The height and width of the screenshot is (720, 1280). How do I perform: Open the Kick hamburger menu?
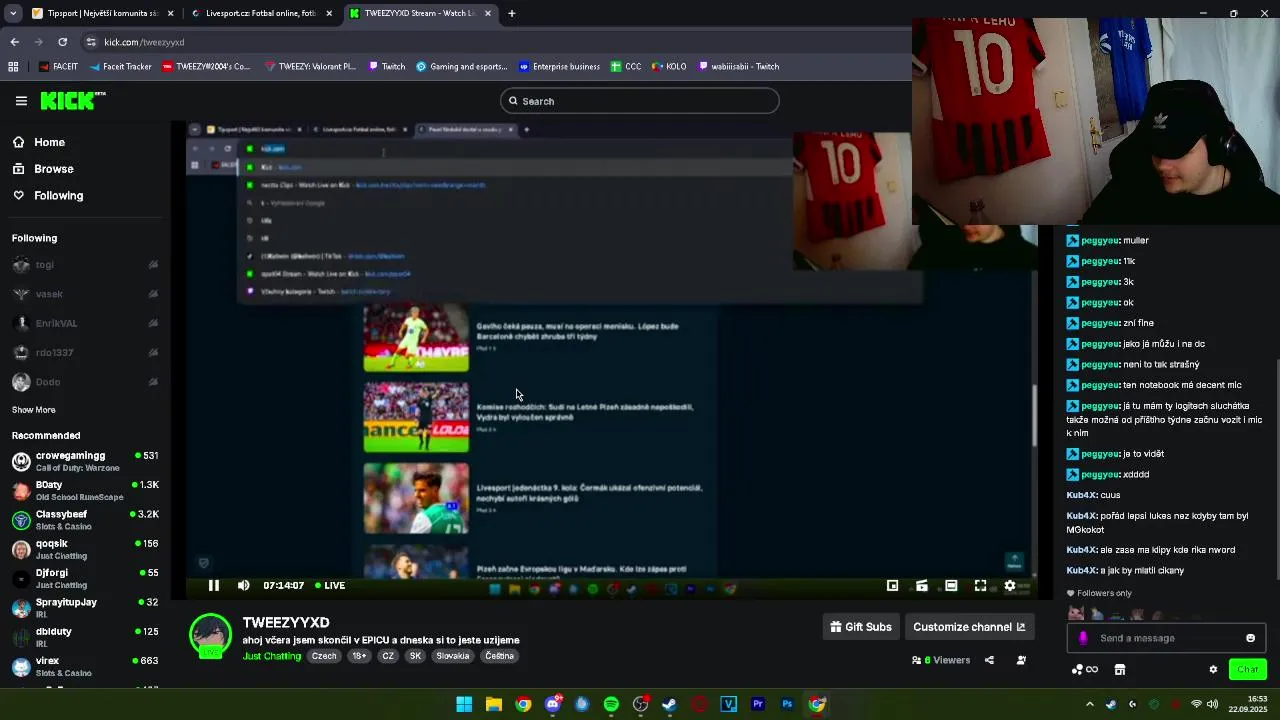[21, 101]
